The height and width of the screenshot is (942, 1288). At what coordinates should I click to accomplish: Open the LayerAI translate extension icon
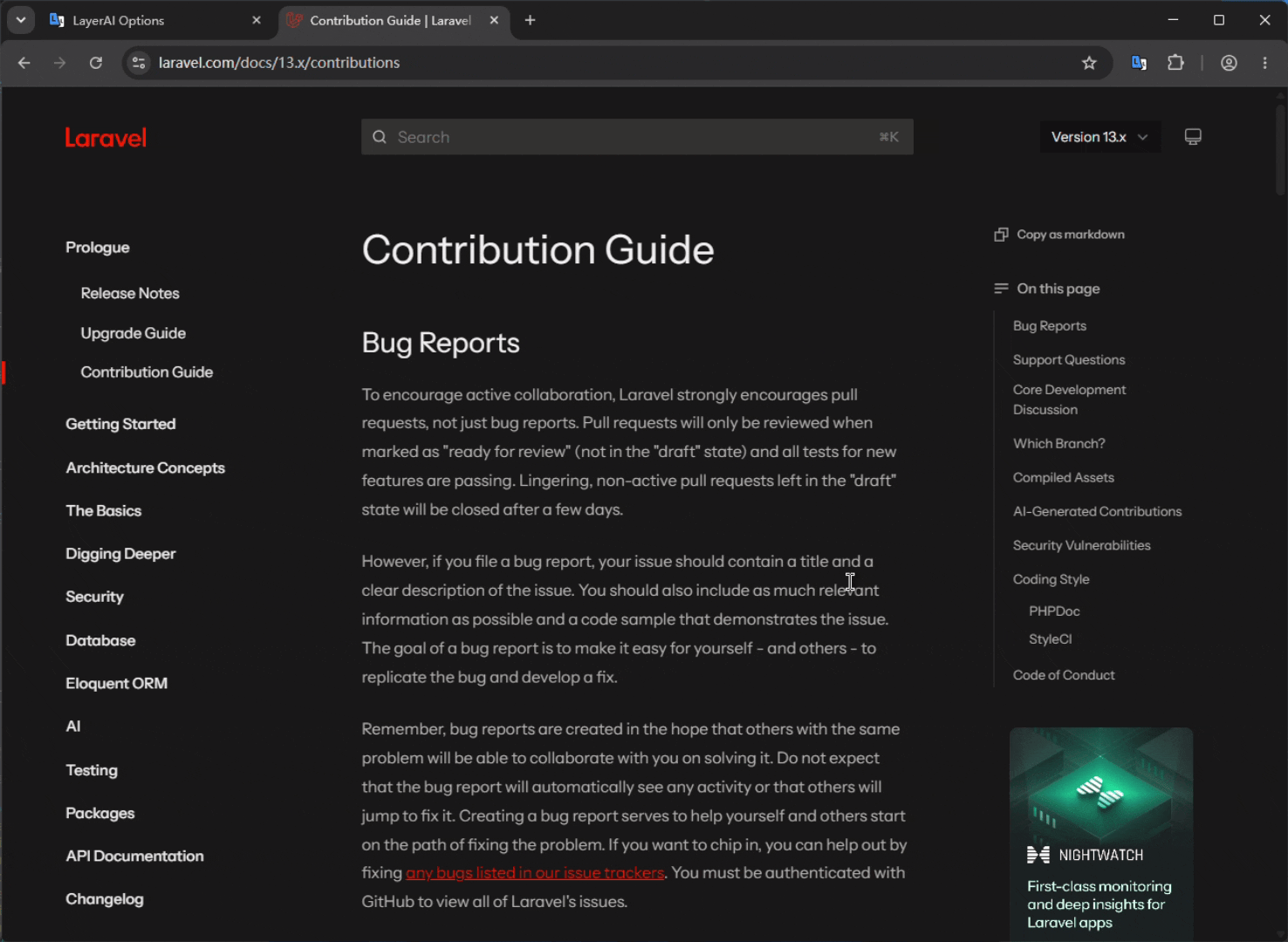[x=1139, y=63]
